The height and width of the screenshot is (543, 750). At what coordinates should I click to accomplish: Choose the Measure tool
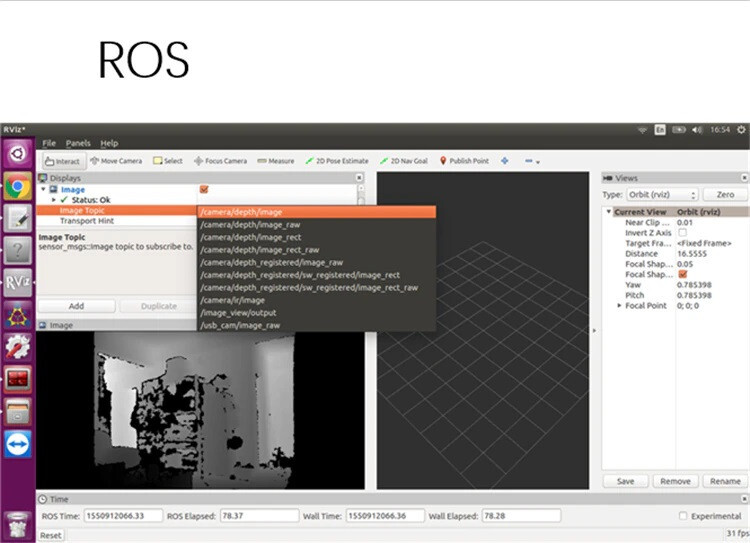point(276,161)
